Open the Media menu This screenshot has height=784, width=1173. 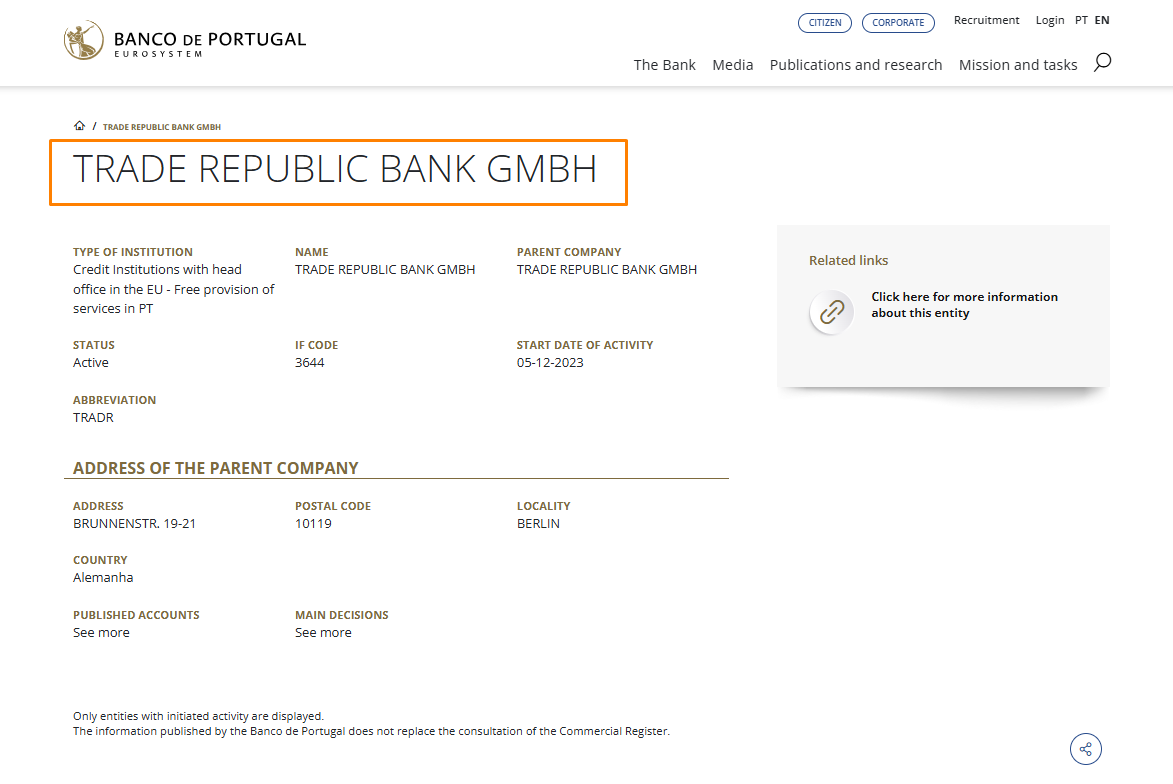[732, 65]
